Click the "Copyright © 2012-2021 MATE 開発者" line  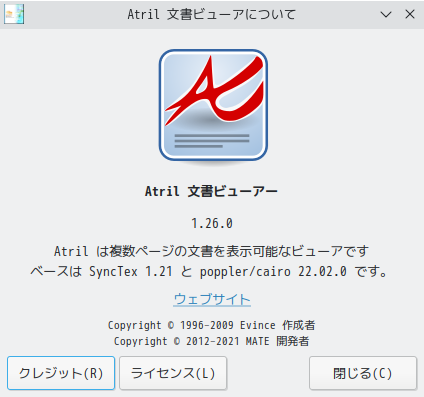pos(212,341)
